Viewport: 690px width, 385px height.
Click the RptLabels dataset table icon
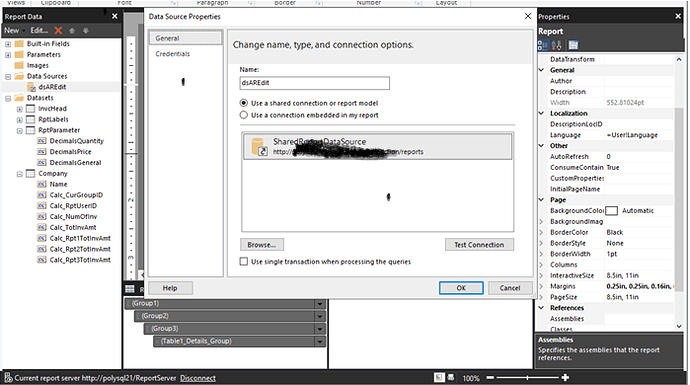30,119
